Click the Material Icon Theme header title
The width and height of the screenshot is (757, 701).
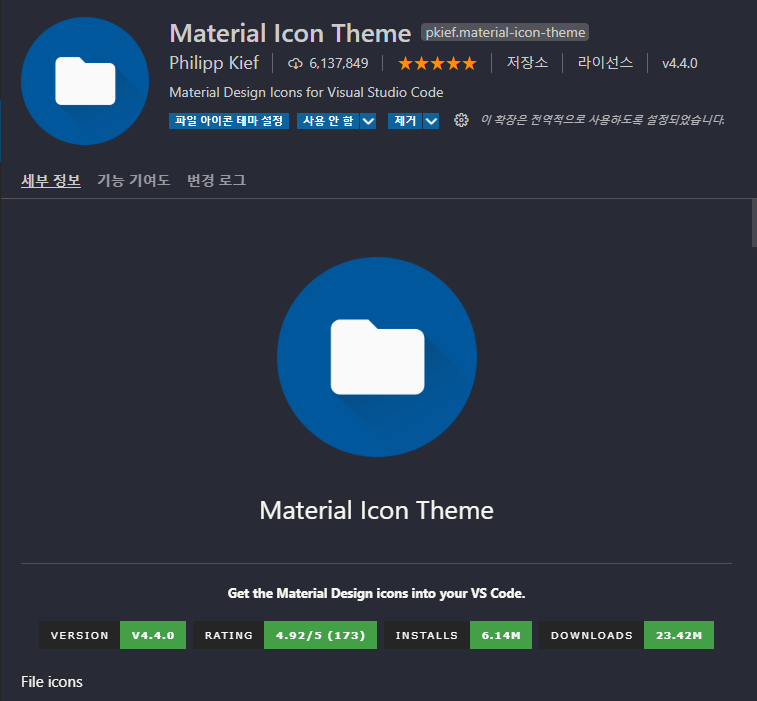pos(290,33)
